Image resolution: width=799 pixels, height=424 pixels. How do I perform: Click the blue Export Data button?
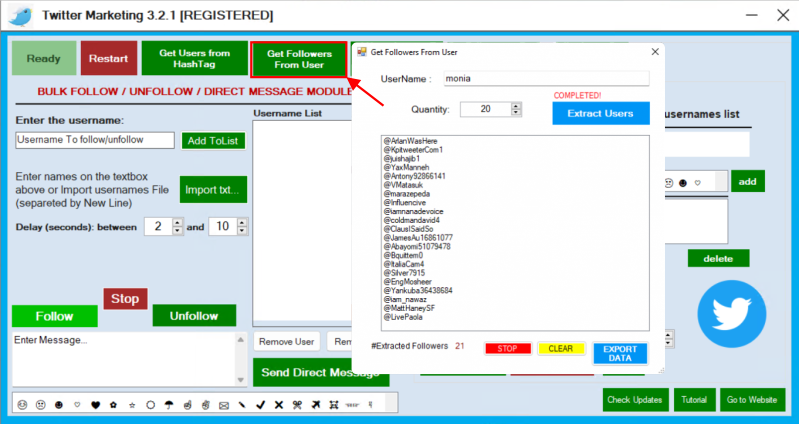[x=620, y=353]
